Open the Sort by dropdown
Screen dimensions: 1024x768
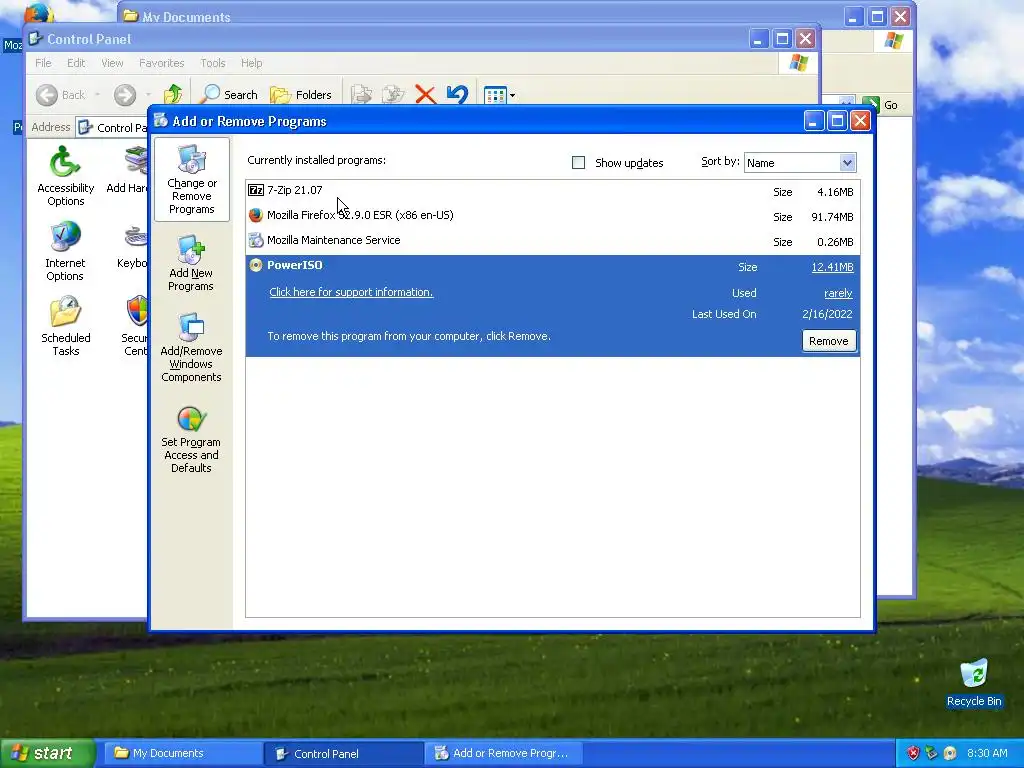[x=846, y=163]
